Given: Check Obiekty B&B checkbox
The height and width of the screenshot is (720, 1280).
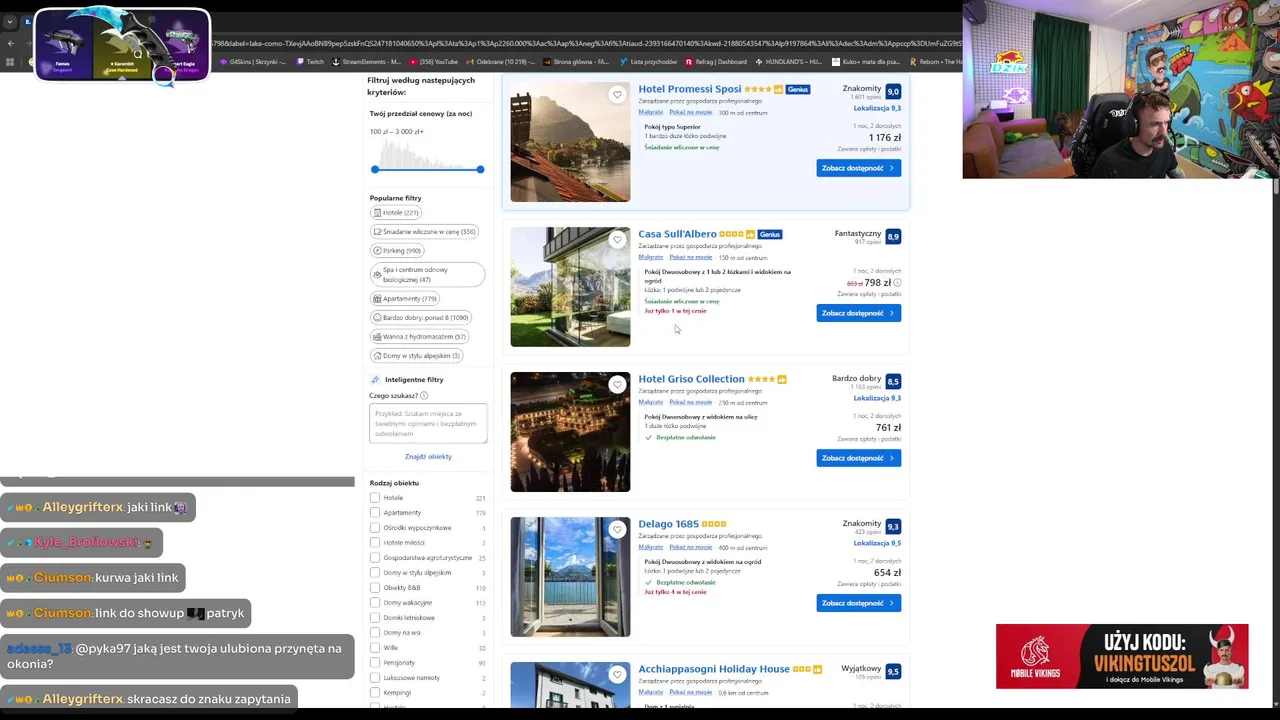Looking at the screenshot, I should pos(375,588).
